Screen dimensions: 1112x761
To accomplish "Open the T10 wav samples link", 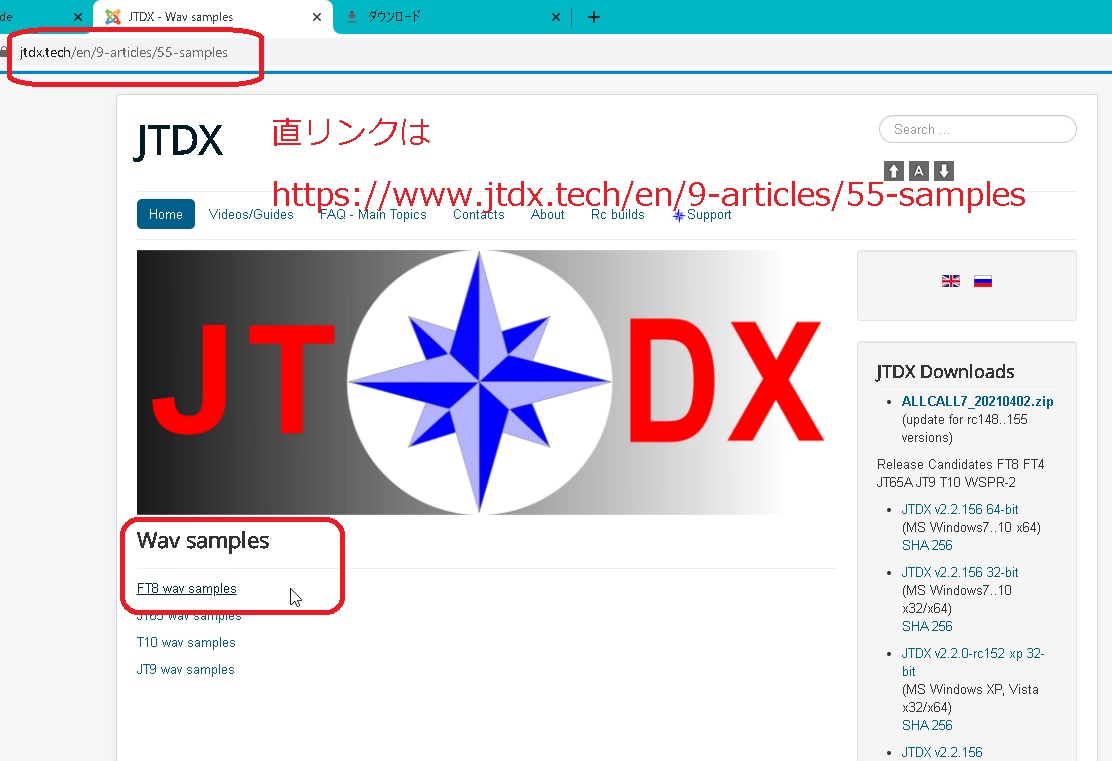I will tap(186, 643).
